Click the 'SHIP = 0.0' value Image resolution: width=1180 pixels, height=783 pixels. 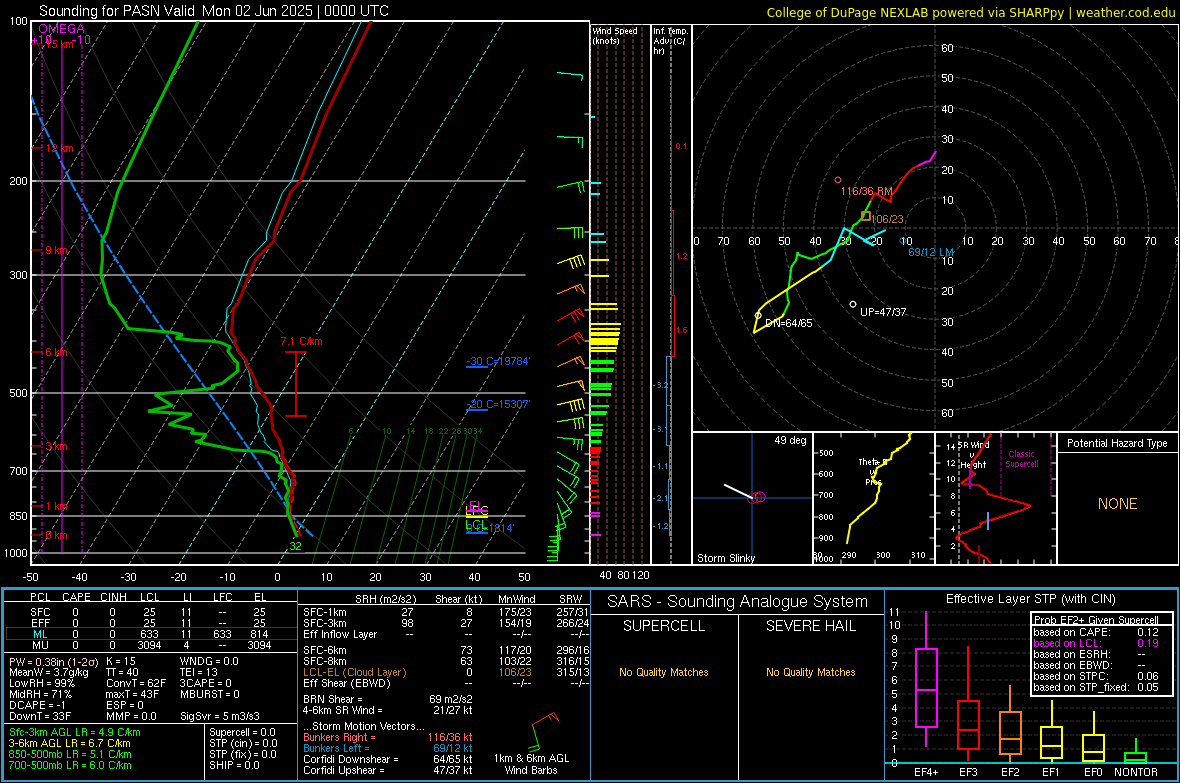(234, 765)
